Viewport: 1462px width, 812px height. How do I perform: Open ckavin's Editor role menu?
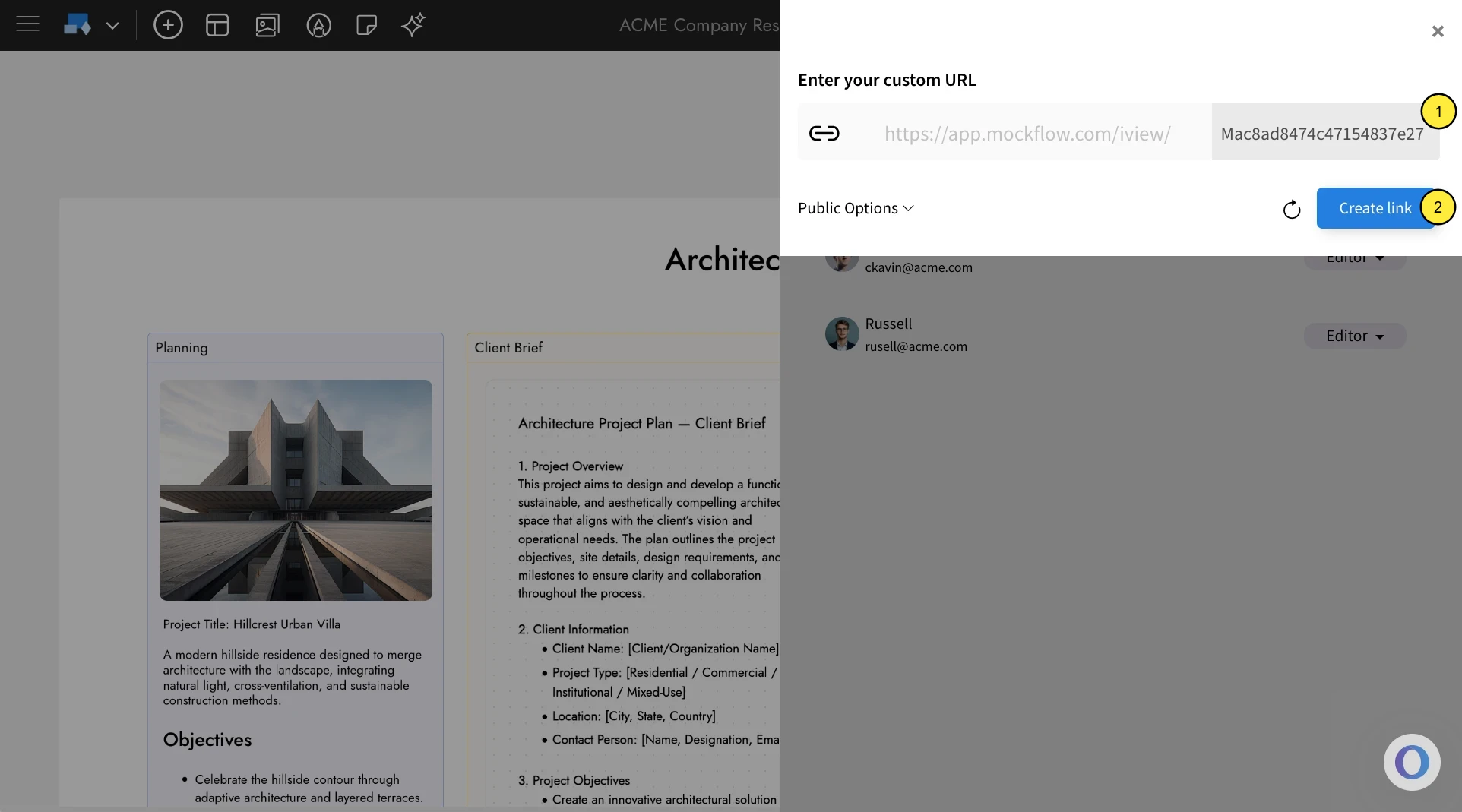(x=1355, y=258)
